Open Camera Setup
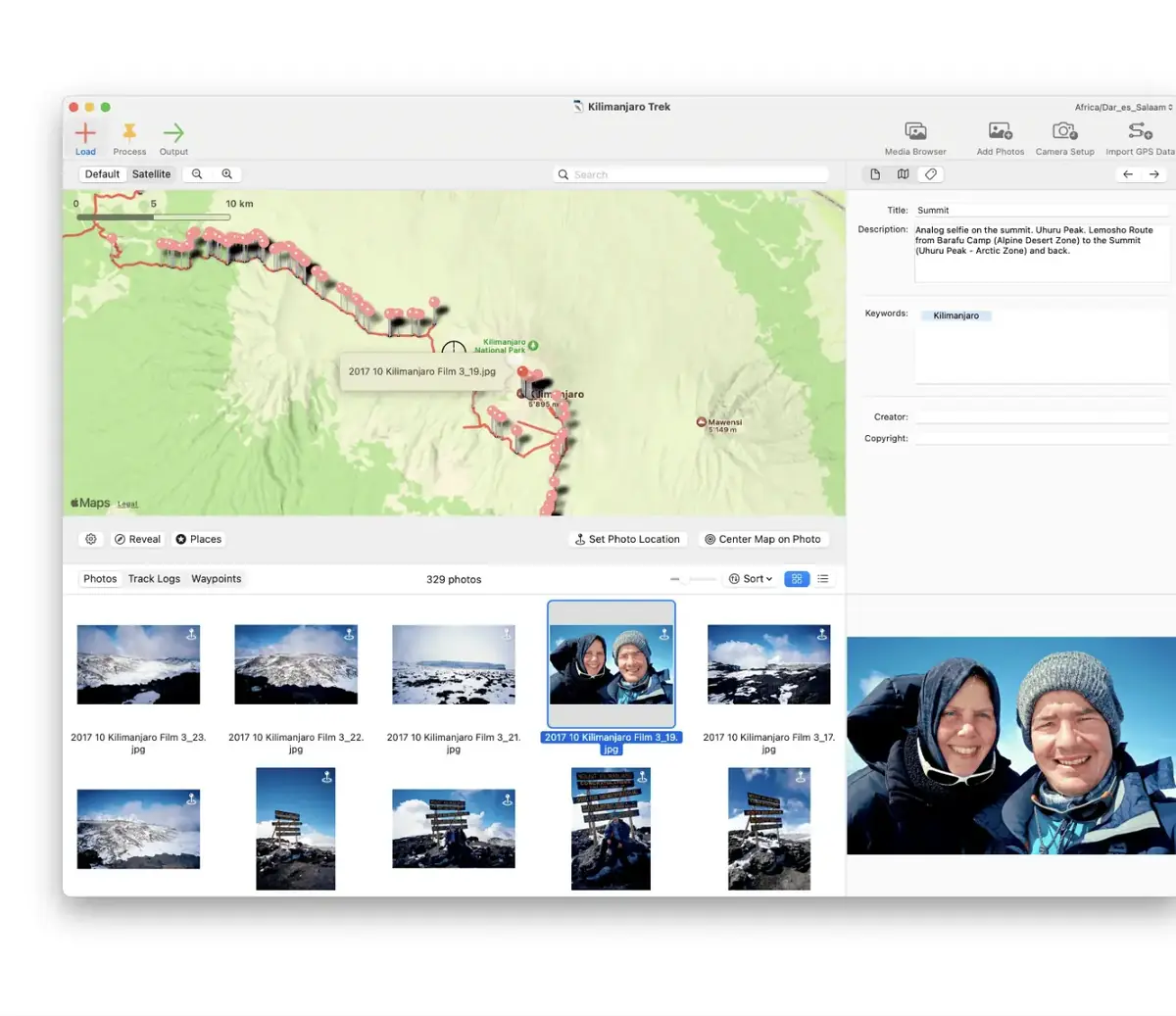 [x=1064, y=135]
